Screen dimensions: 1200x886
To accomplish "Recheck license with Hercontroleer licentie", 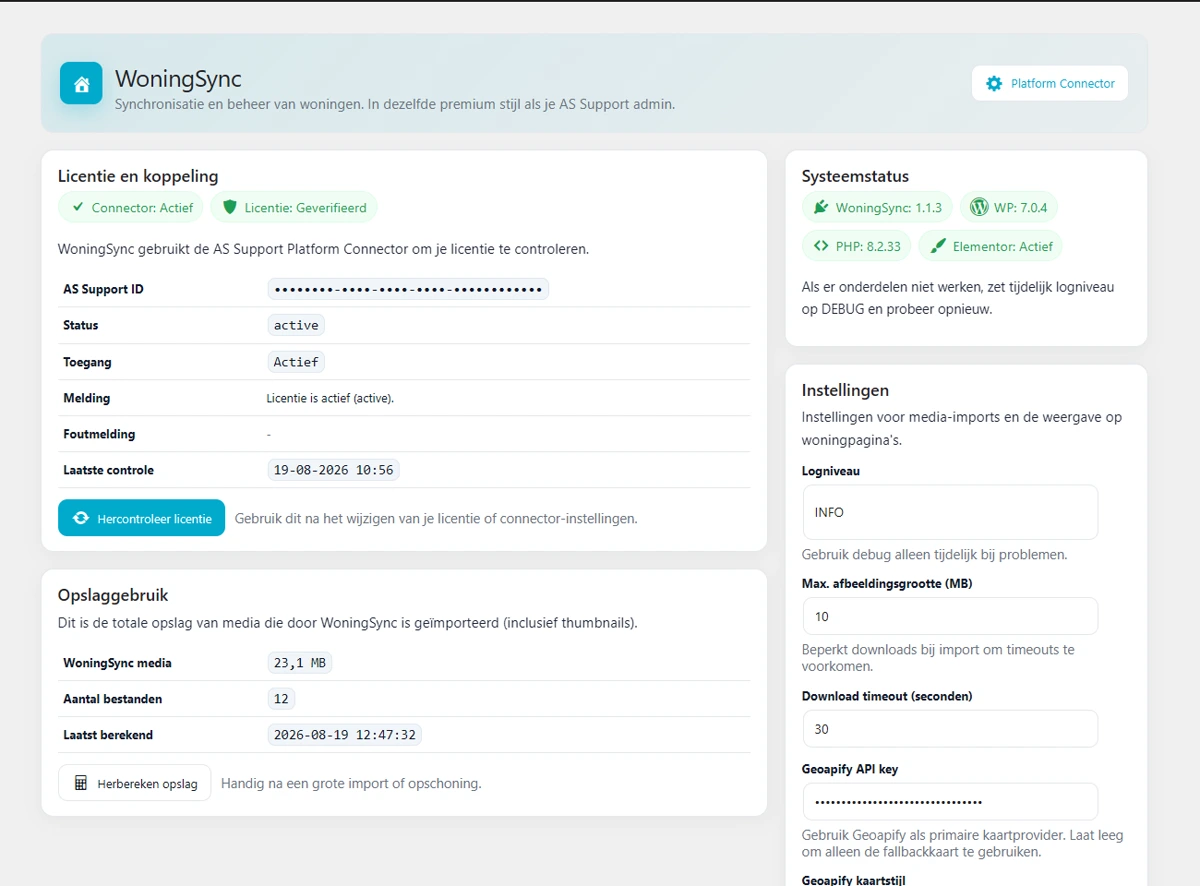I will tap(141, 519).
